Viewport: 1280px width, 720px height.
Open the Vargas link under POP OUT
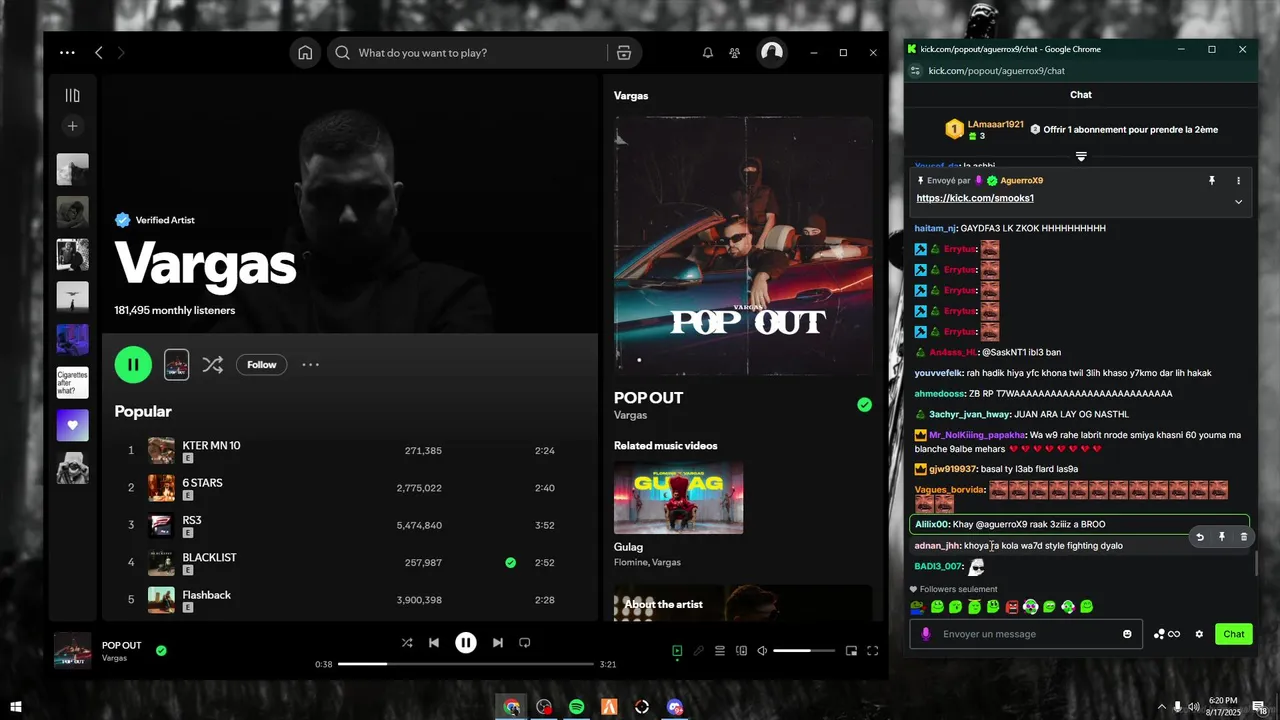click(630, 415)
